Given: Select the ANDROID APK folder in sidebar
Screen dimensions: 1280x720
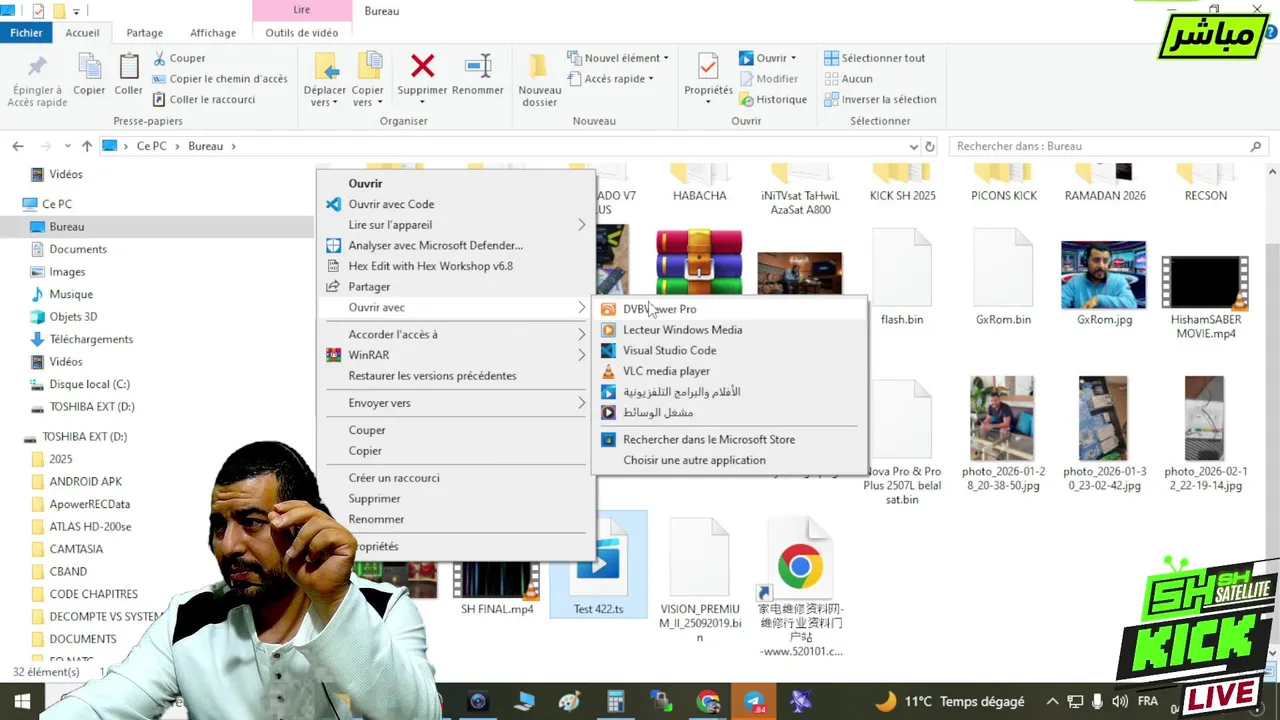Looking at the screenshot, I should [x=85, y=482].
